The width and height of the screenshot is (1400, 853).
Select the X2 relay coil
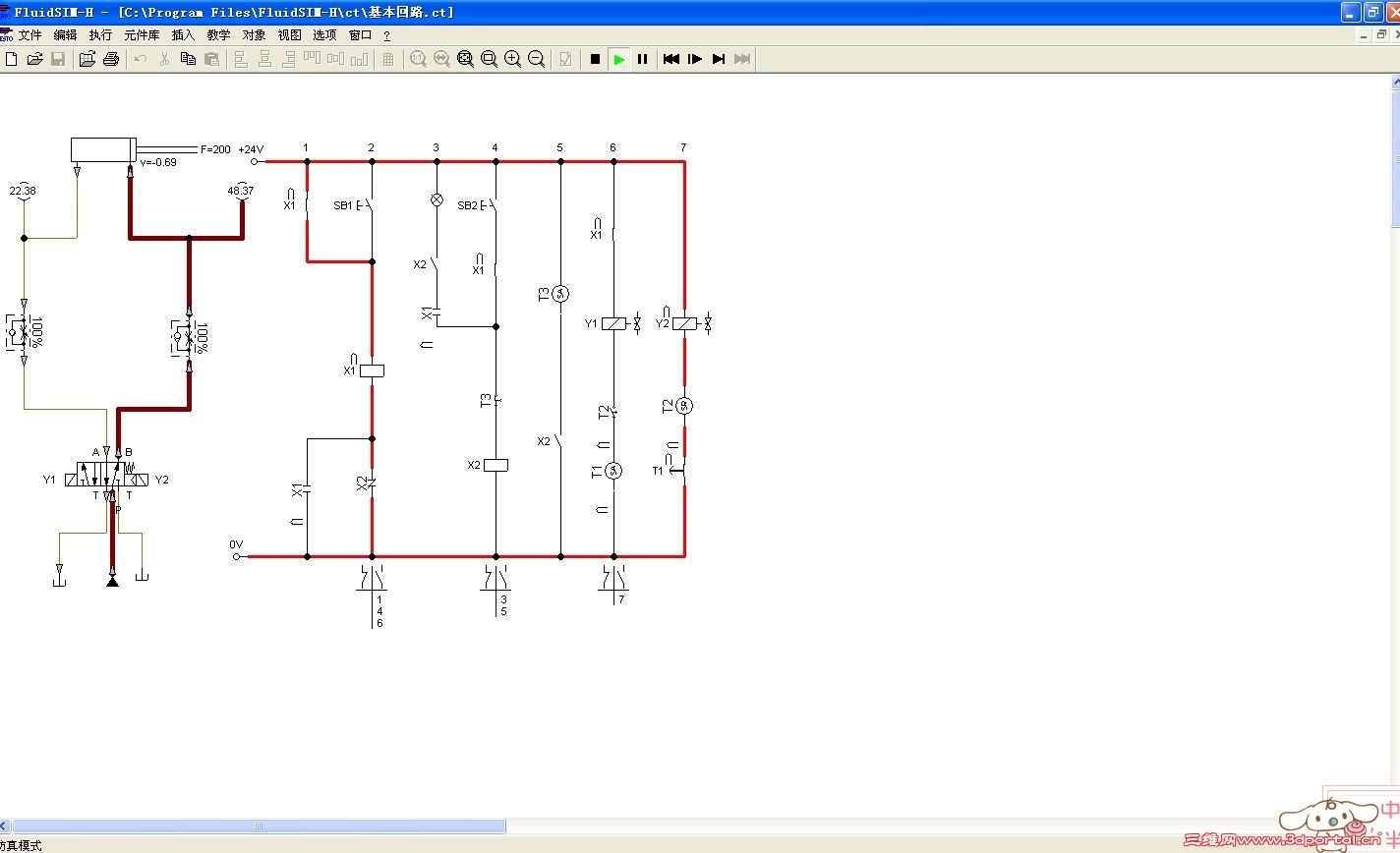click(496, 465)
